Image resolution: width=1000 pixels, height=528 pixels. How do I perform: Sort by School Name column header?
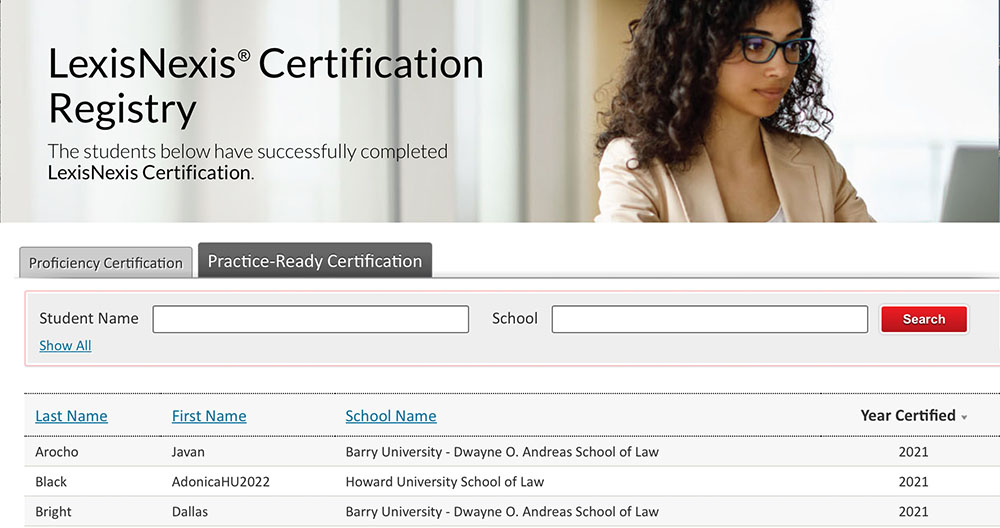391,416
